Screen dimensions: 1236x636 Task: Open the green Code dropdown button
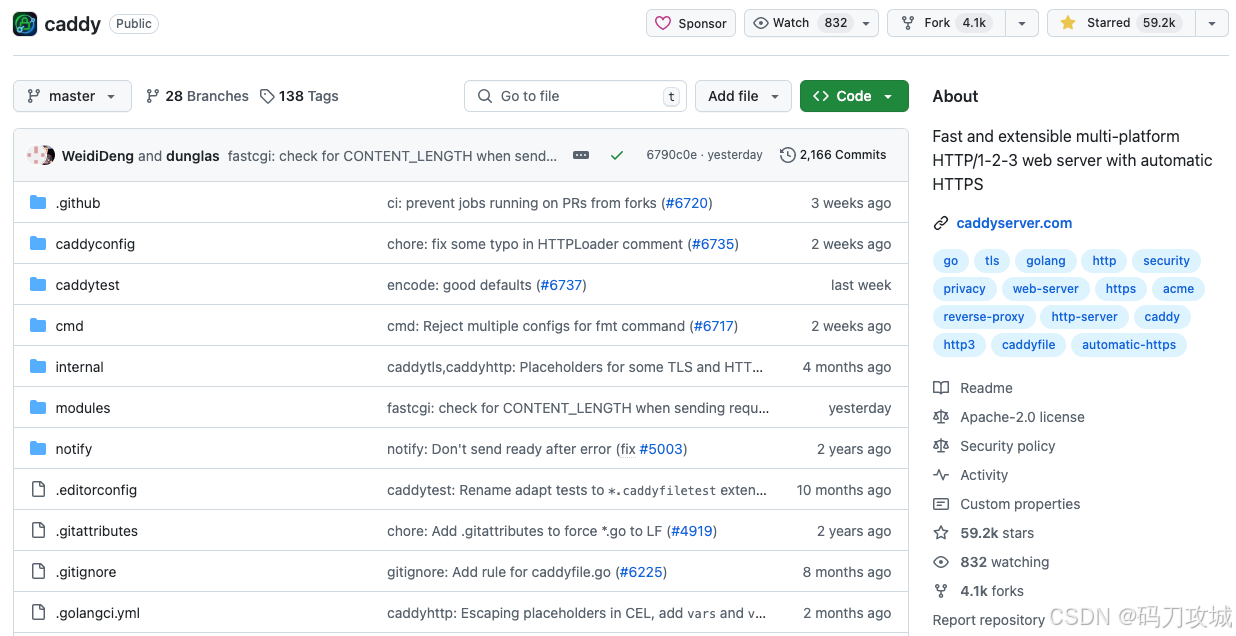tap(854, 96)
